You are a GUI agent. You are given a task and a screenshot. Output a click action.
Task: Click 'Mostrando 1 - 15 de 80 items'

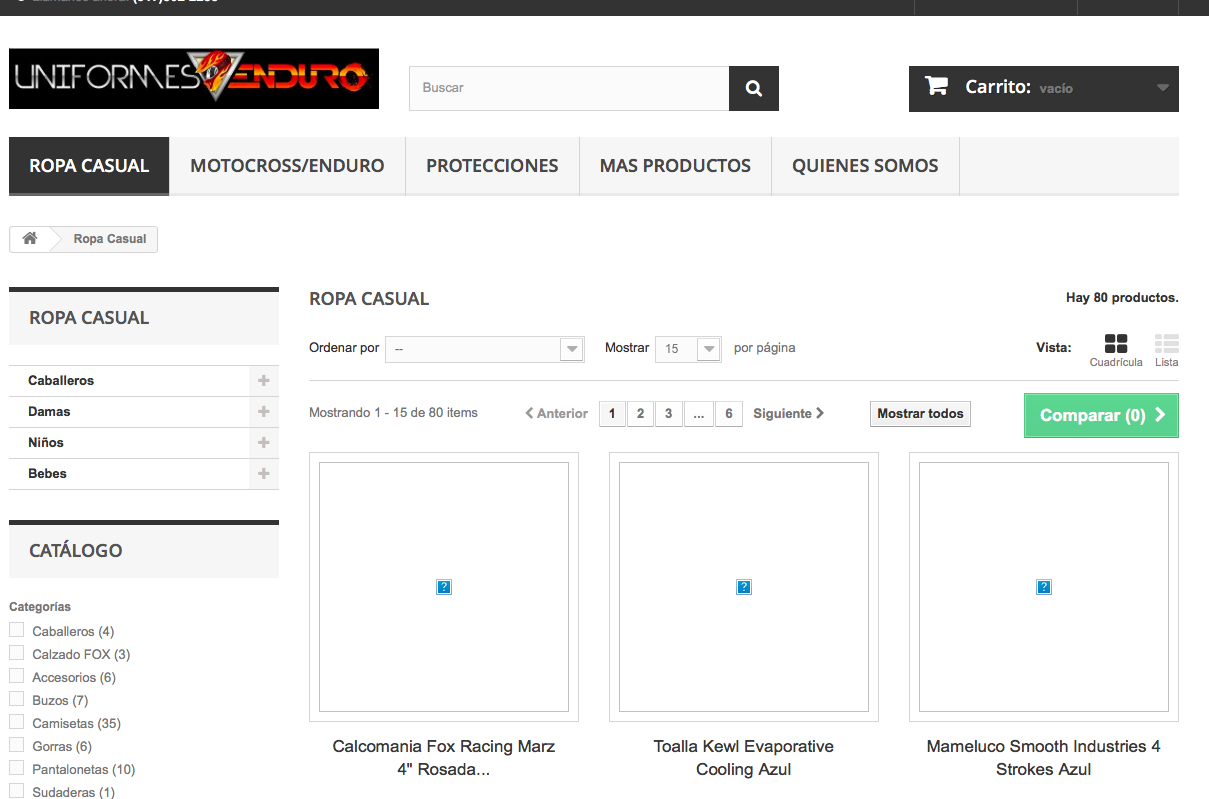pyautogui.click(x=393, y=412)
